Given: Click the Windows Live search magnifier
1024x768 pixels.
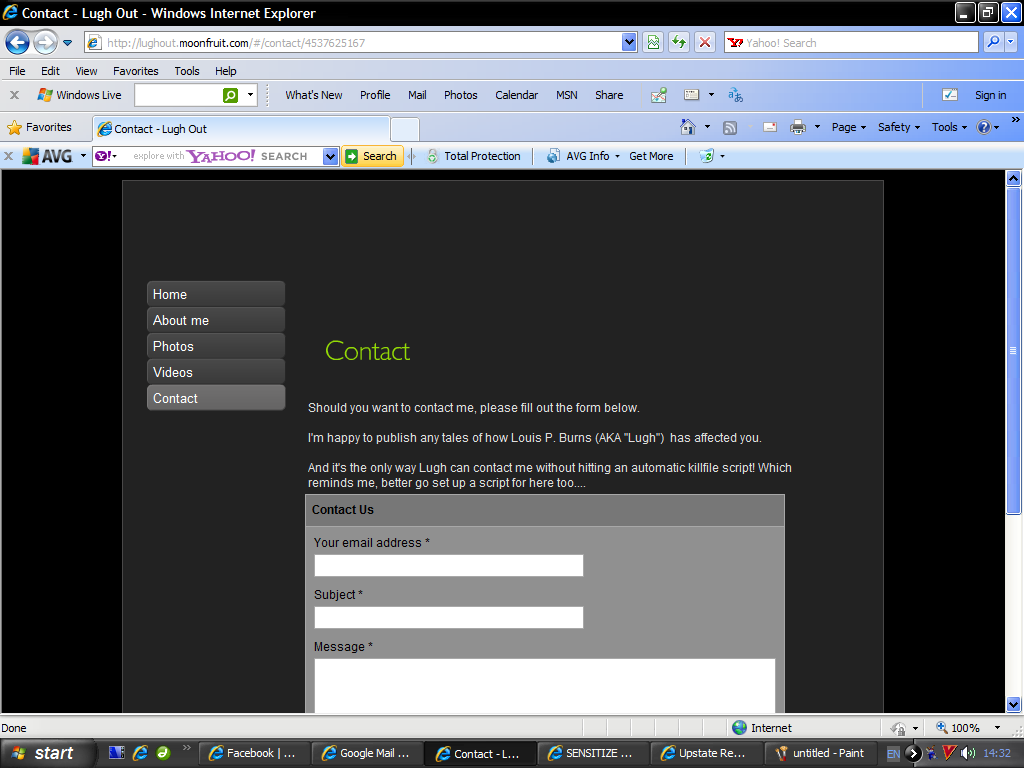Looking at the screenshot, I should click(x=230, y=95).
